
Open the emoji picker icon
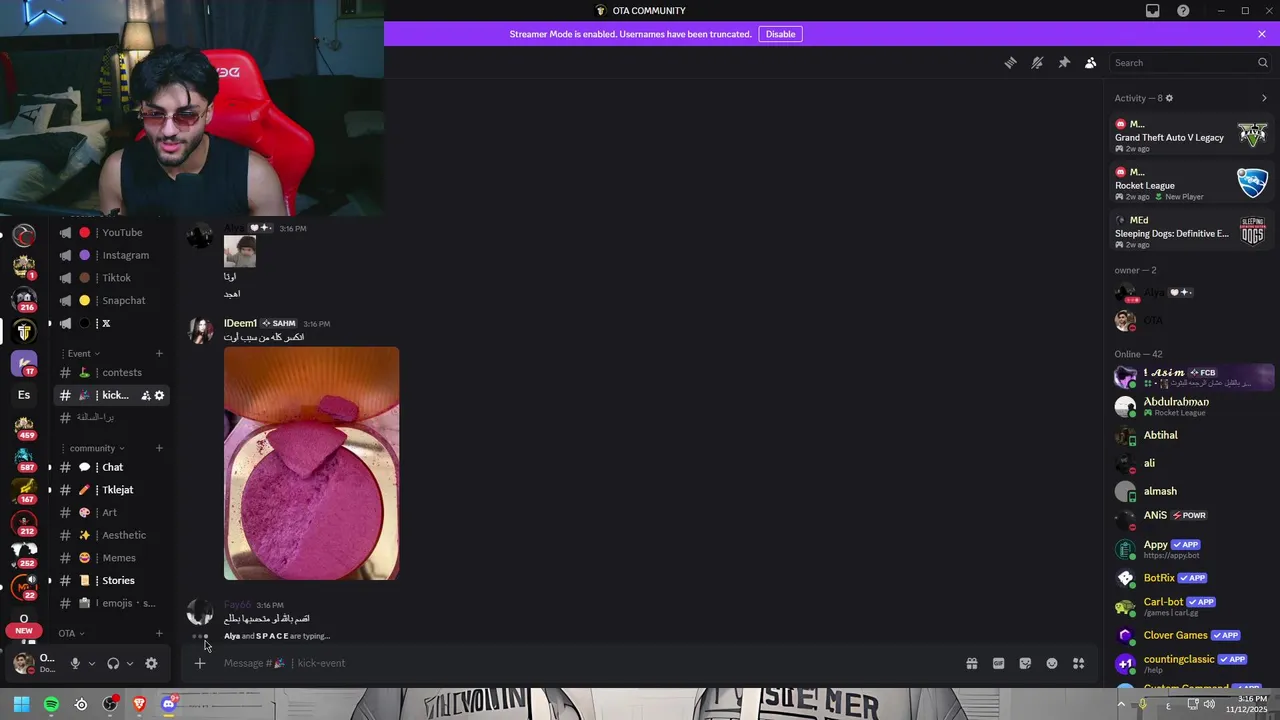coord(1052,663)
